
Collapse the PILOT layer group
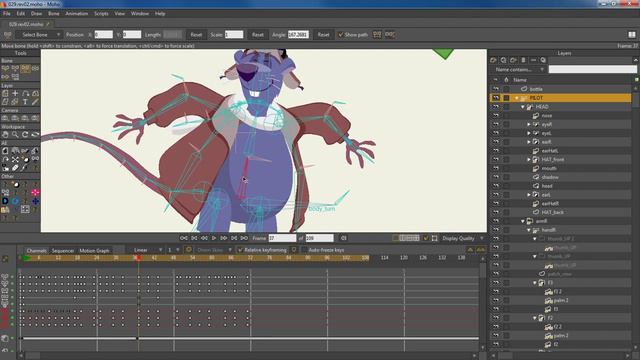pyautogui.click(x=516, y=98)
